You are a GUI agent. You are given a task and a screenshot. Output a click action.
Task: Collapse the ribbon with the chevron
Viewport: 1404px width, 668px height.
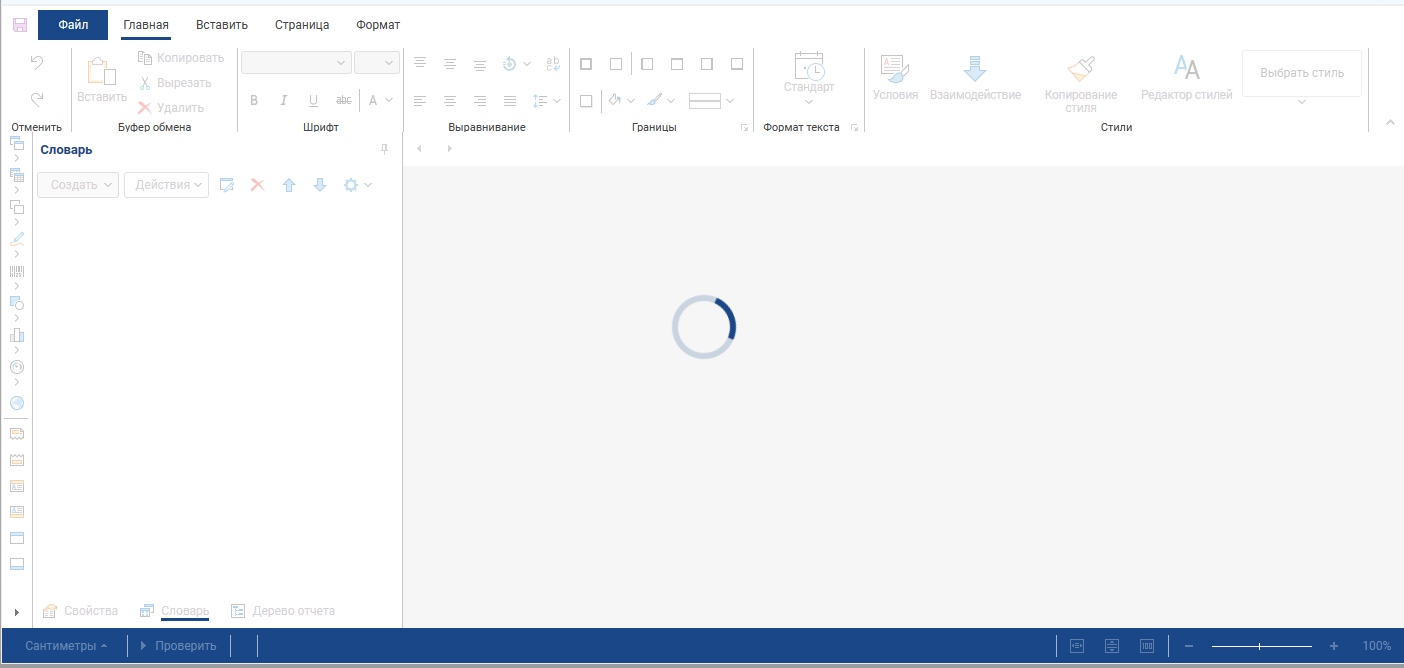point(1389,122)
